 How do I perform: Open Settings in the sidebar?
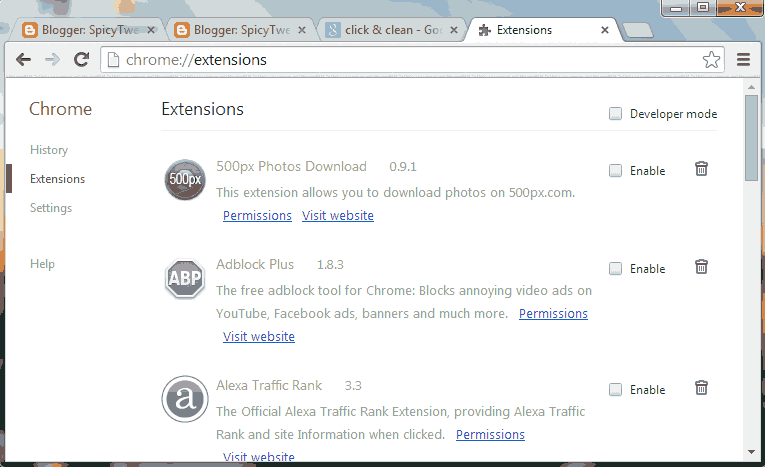pos(51,208)
